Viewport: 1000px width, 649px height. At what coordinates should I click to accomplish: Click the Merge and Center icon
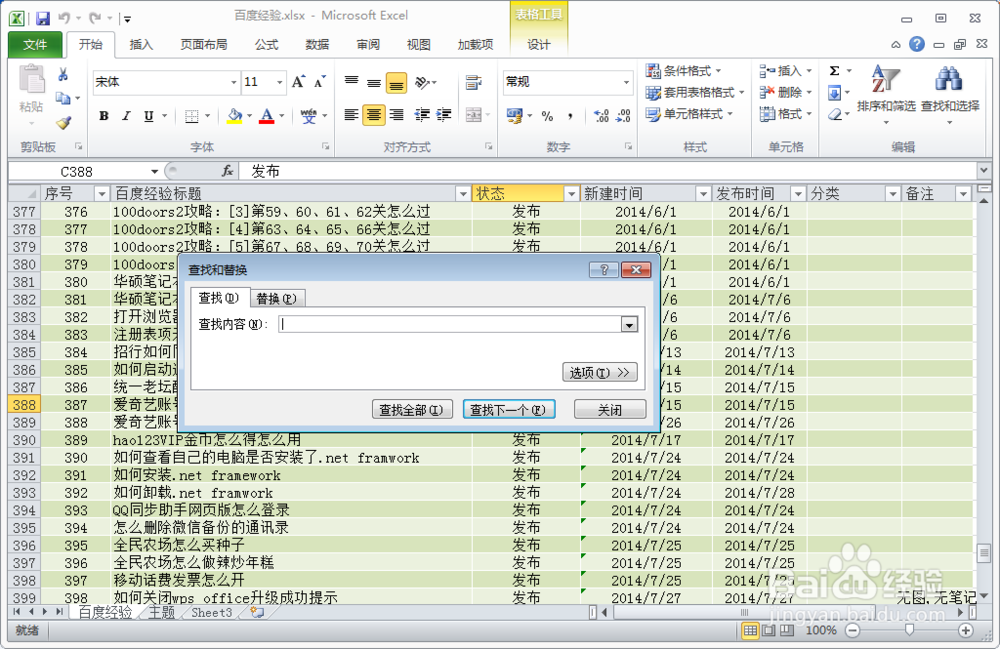tap(473, 115)
